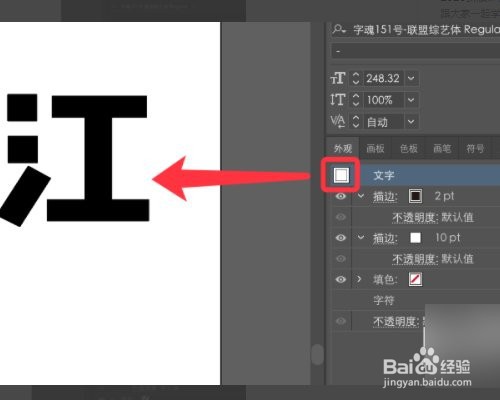Click the font style field showing a dash
This screenshot has width=500, height=400.
[x=416, y=51]
